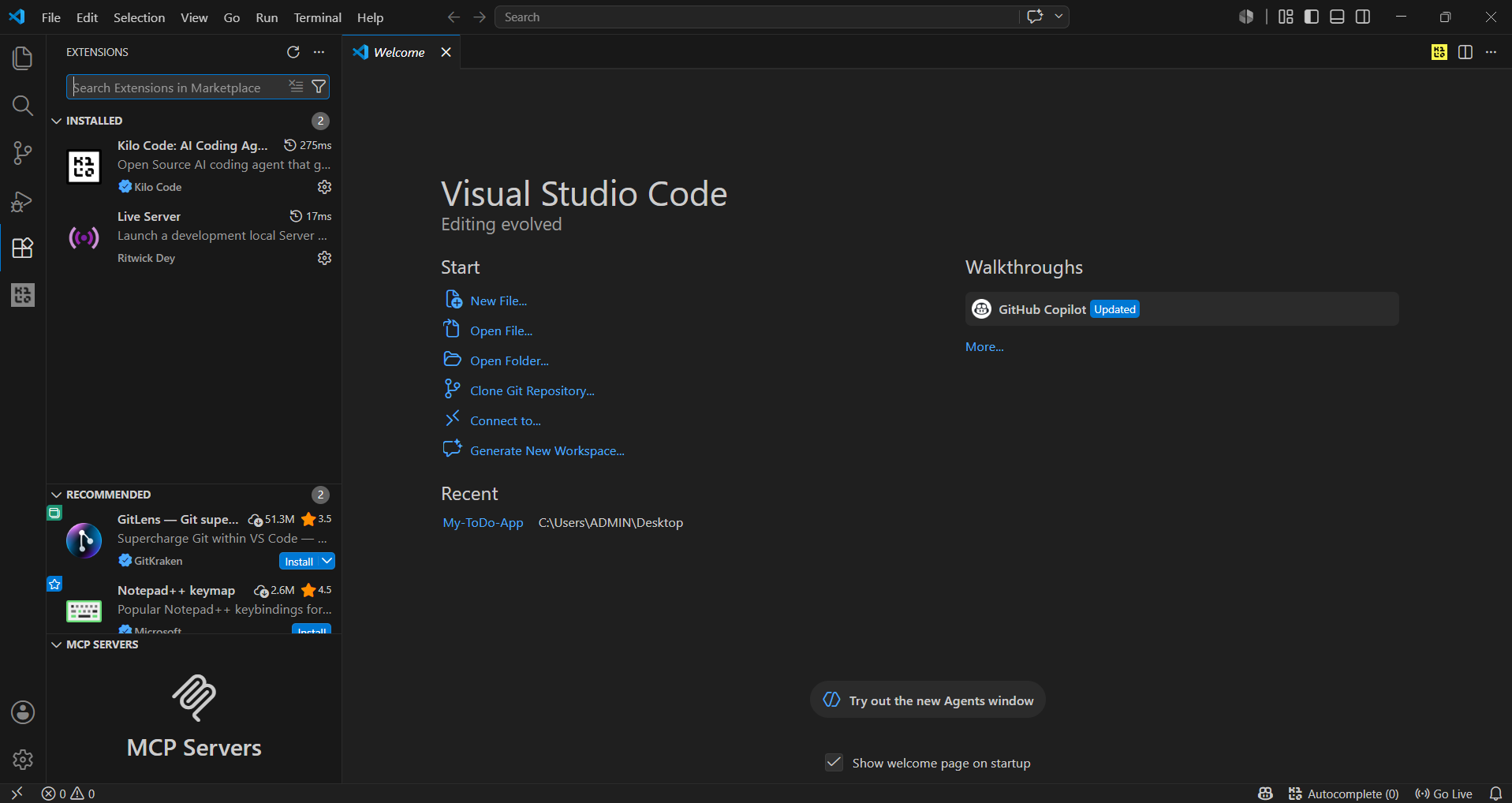Toggle Show welcome page on startup

tap(834, 762)
